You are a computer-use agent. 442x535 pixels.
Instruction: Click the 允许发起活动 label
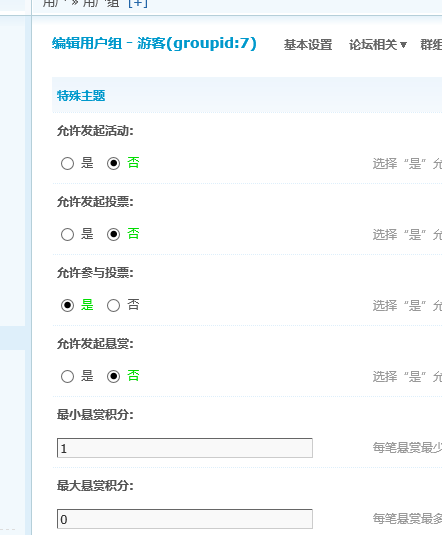coord(95,131)
